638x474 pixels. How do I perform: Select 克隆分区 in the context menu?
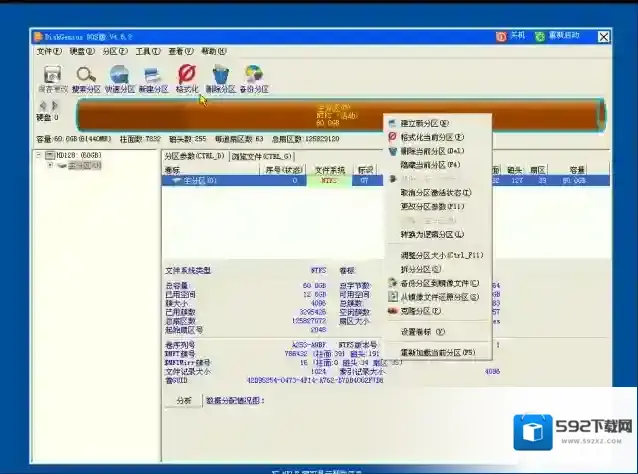(x=420, y=310)
